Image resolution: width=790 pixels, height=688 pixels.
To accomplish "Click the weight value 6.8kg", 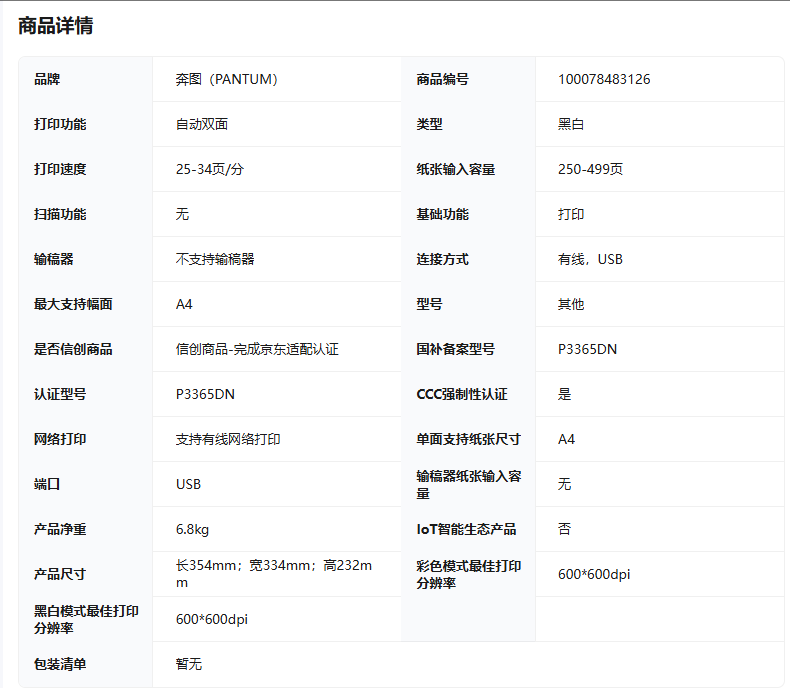I will (x=192, y=529).
